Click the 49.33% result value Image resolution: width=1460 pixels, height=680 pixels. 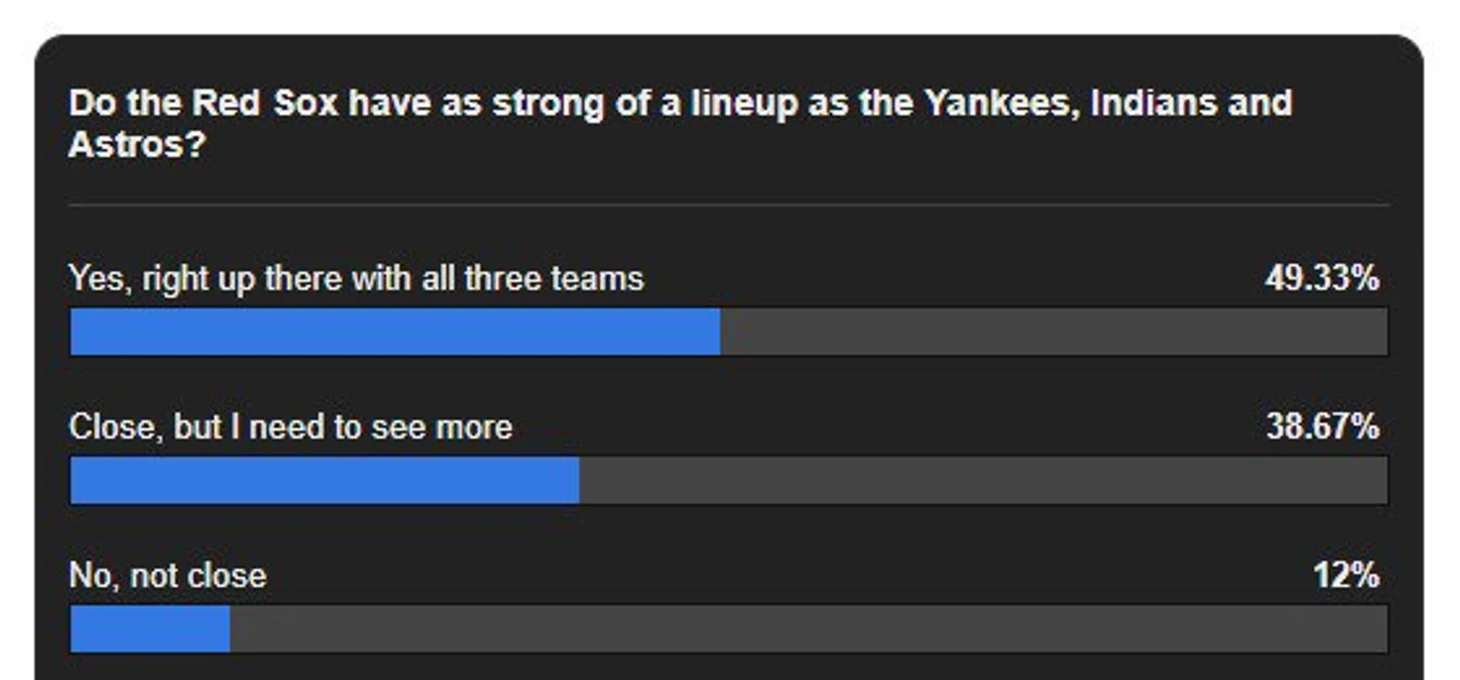(1322, 278)
